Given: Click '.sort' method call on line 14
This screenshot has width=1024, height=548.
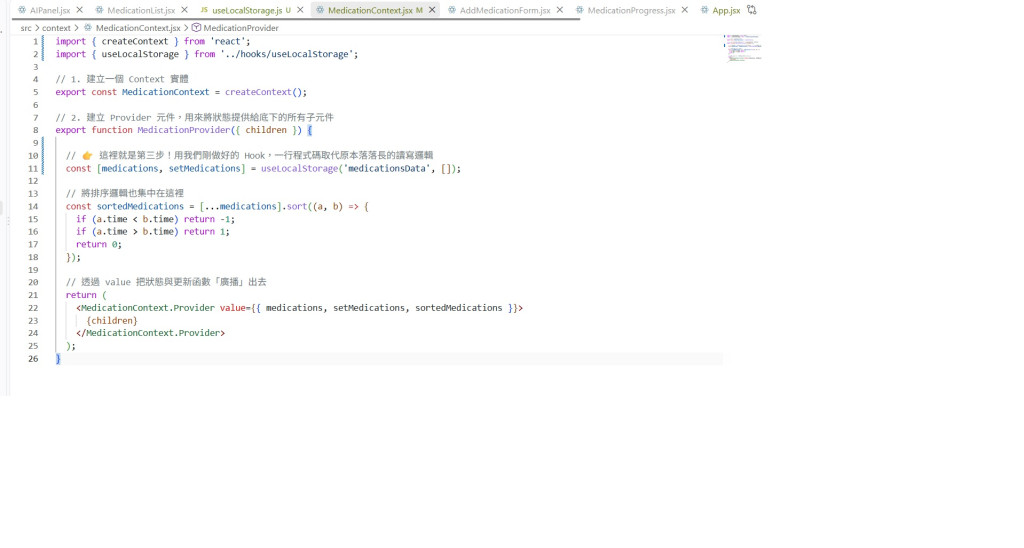Looking at the screenshot, I should point(294,206).
